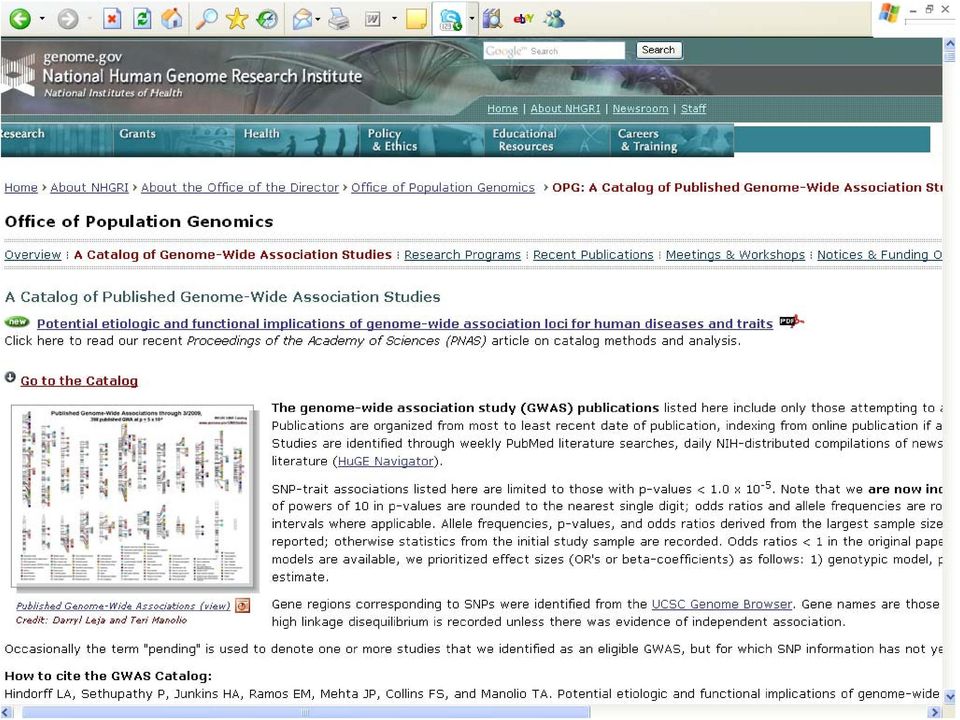Viewport: 960px width, 720px height.
Task: Click the horizontal scrollbar thumb
Action: tap(306, 713)
